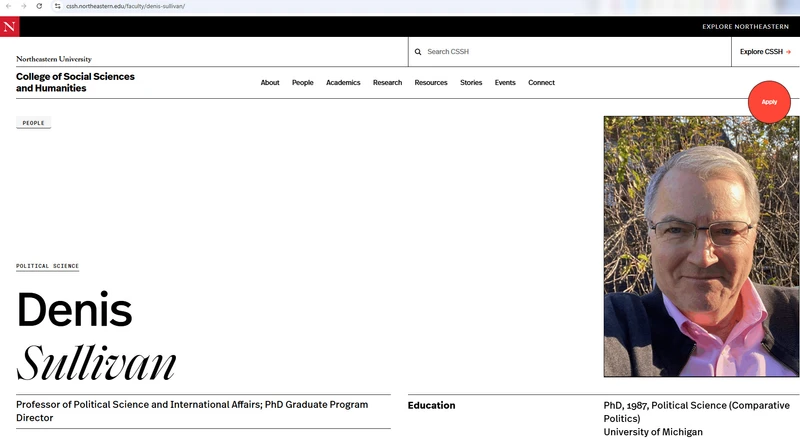This screenshot has height=443, width=800.
Task: Click the PEOPLE breadcrumb tag
Action: [x=33, y=123]
